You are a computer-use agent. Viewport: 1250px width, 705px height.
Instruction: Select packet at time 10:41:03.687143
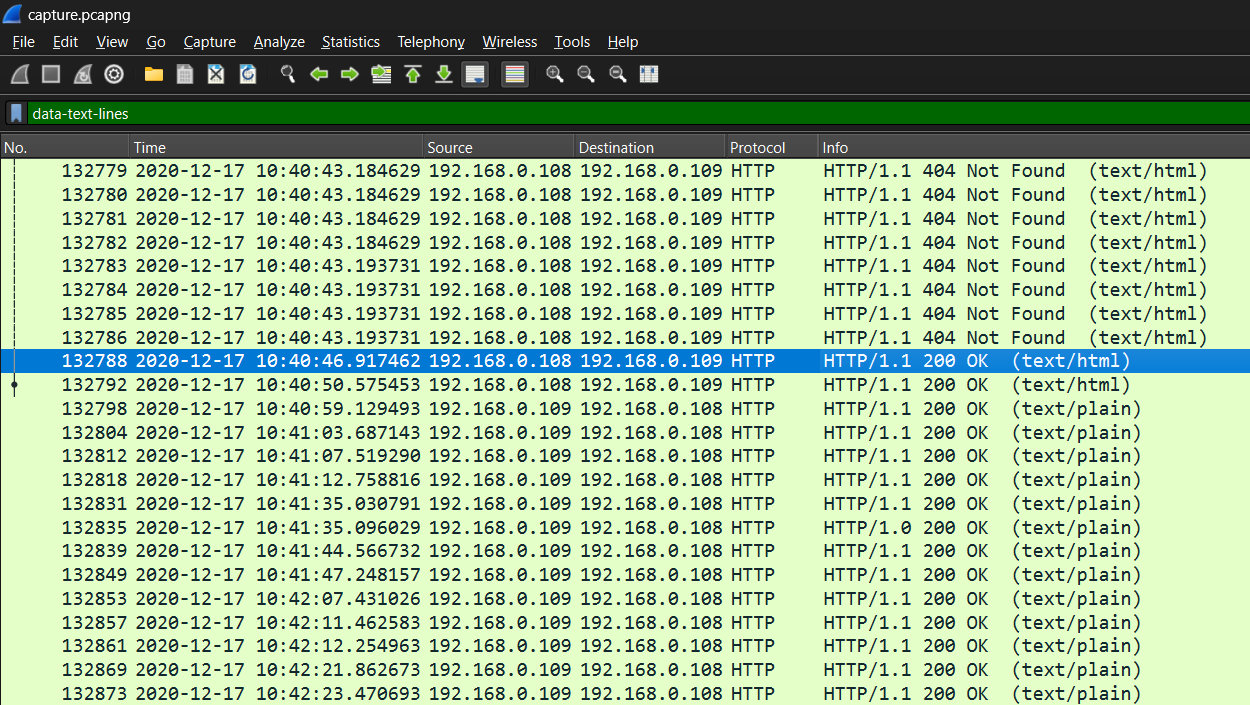(625, 432)
